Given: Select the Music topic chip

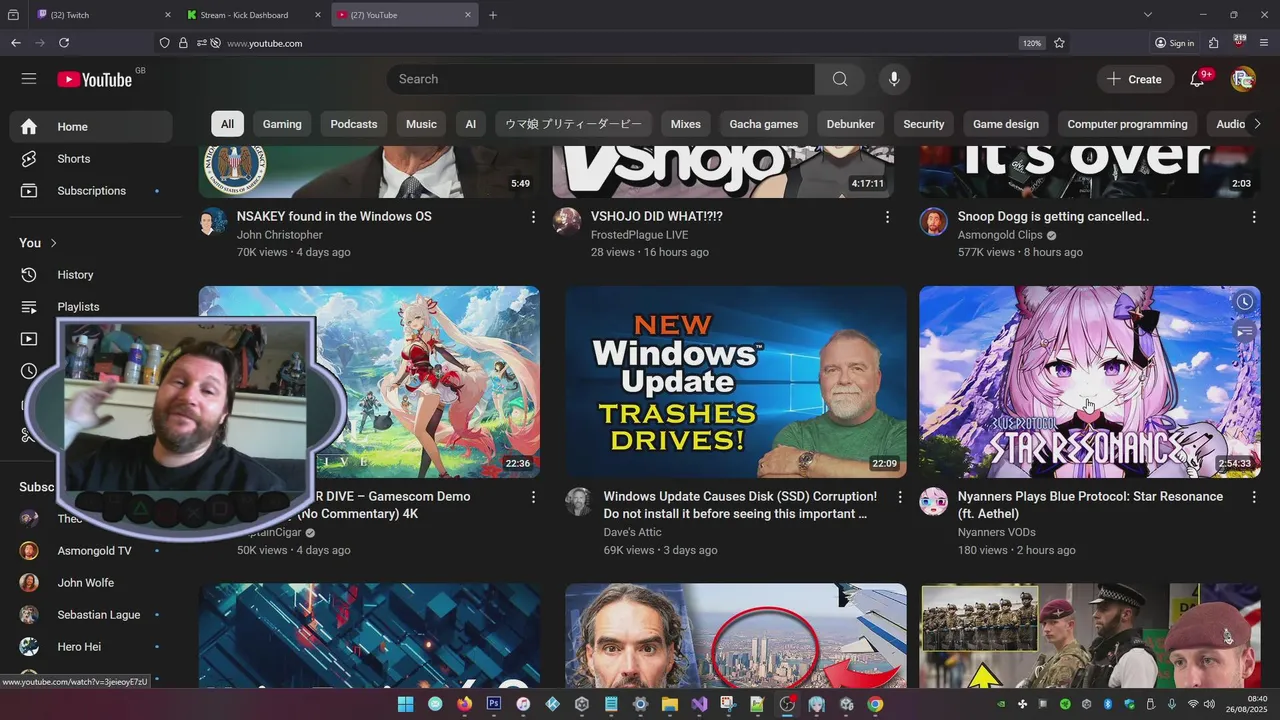Looking at the screenshot, I should click(x=421, y=124).
